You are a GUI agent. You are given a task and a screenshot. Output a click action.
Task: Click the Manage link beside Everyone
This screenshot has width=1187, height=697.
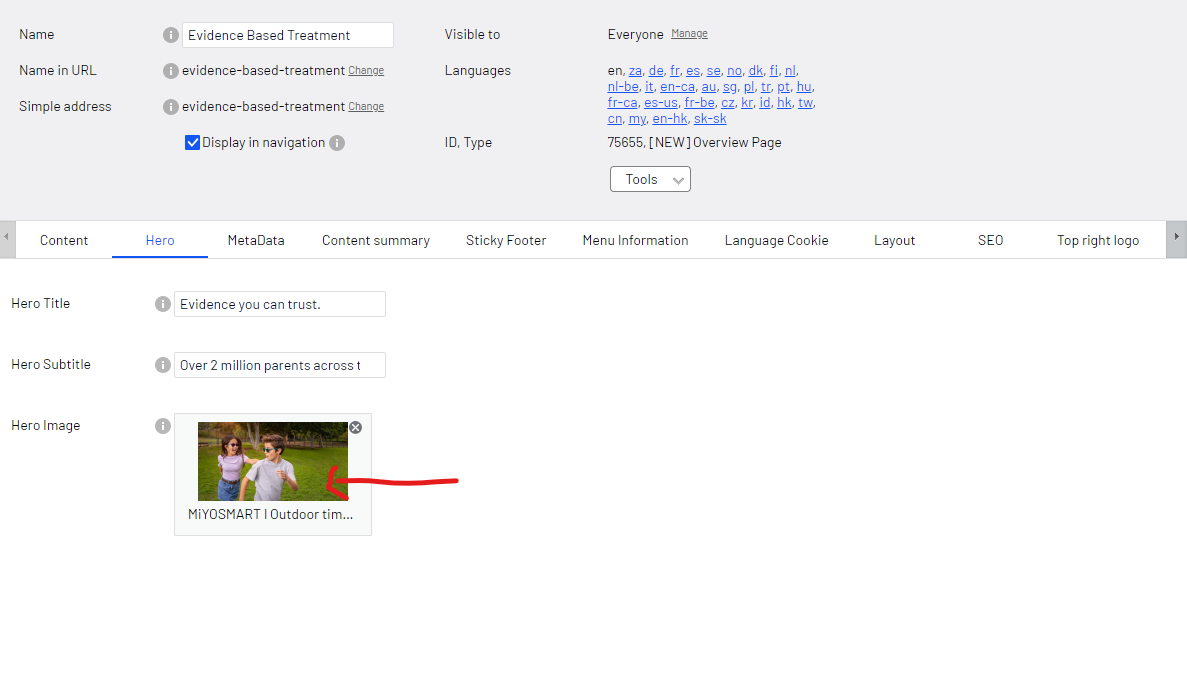point(689,34)
